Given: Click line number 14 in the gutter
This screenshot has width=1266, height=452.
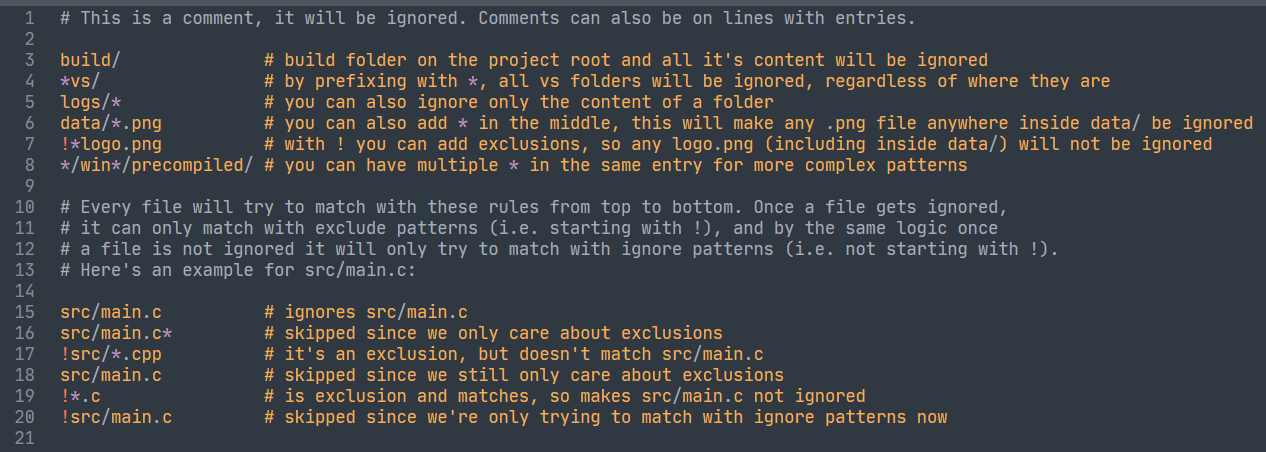Looking at the screenshot, I should 24,291.
